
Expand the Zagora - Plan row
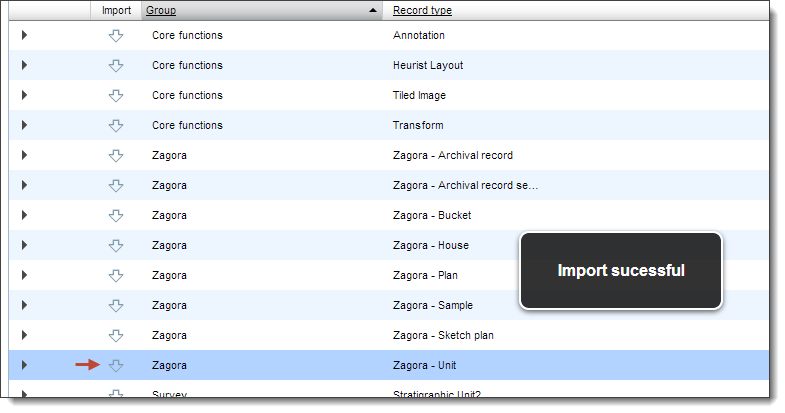tap(24, 275)
